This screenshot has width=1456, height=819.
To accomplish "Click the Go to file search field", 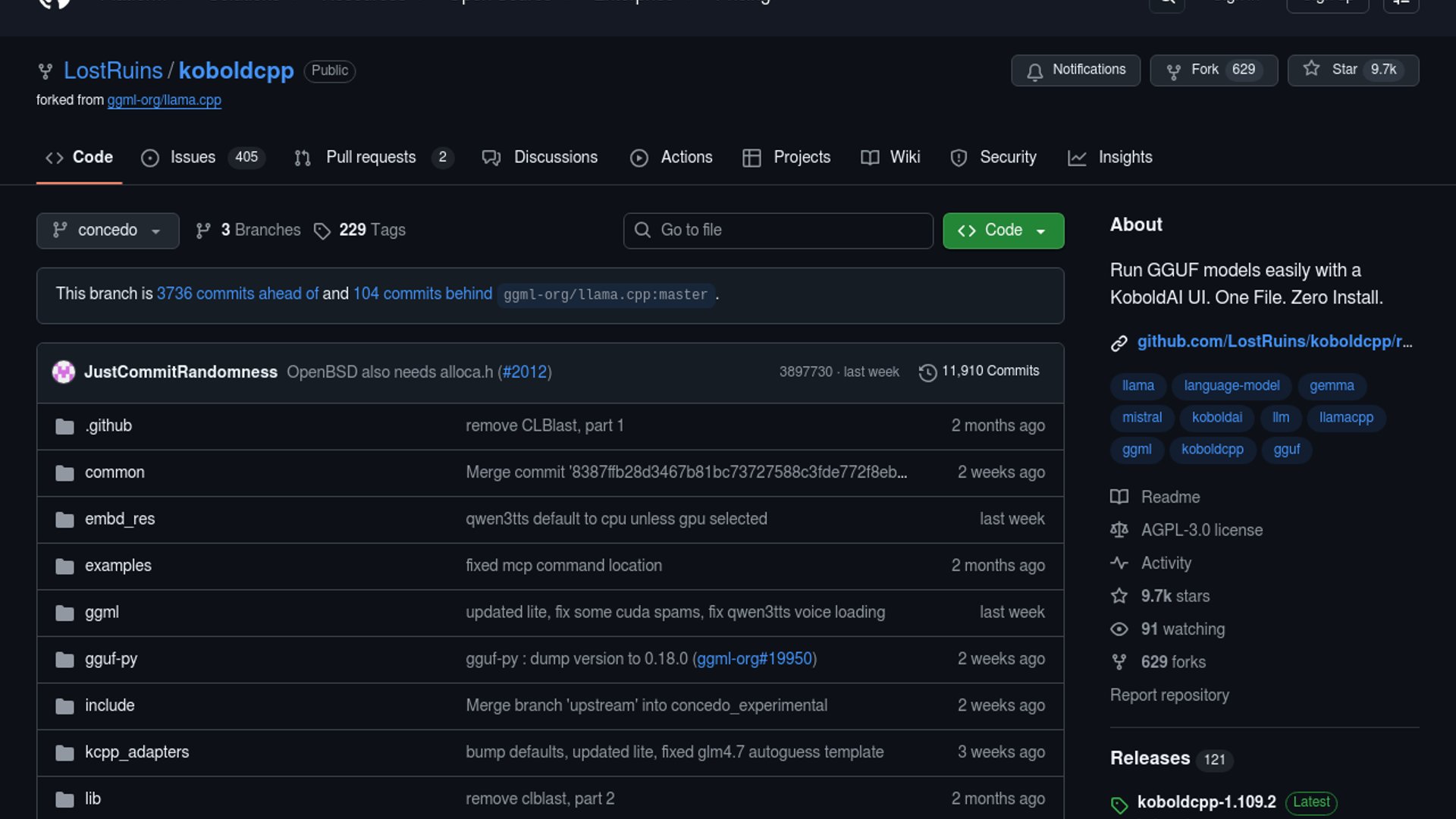I will 778,231.
